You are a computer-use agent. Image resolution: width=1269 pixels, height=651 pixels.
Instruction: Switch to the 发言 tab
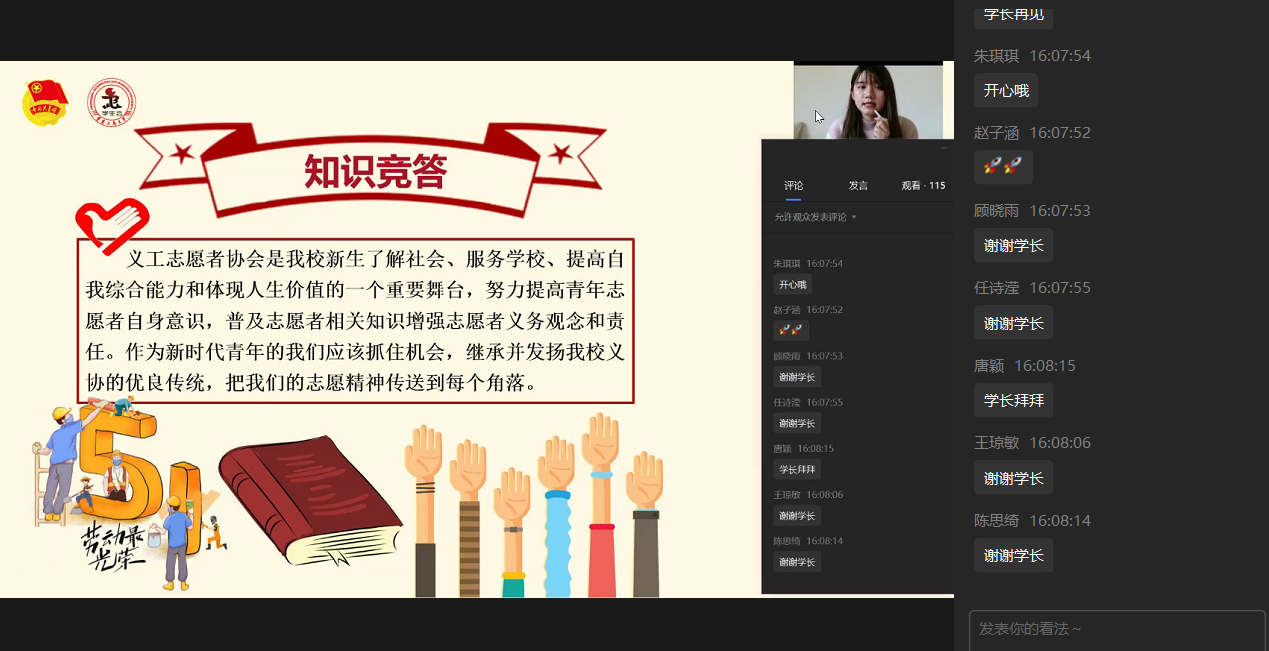[858, 186]
